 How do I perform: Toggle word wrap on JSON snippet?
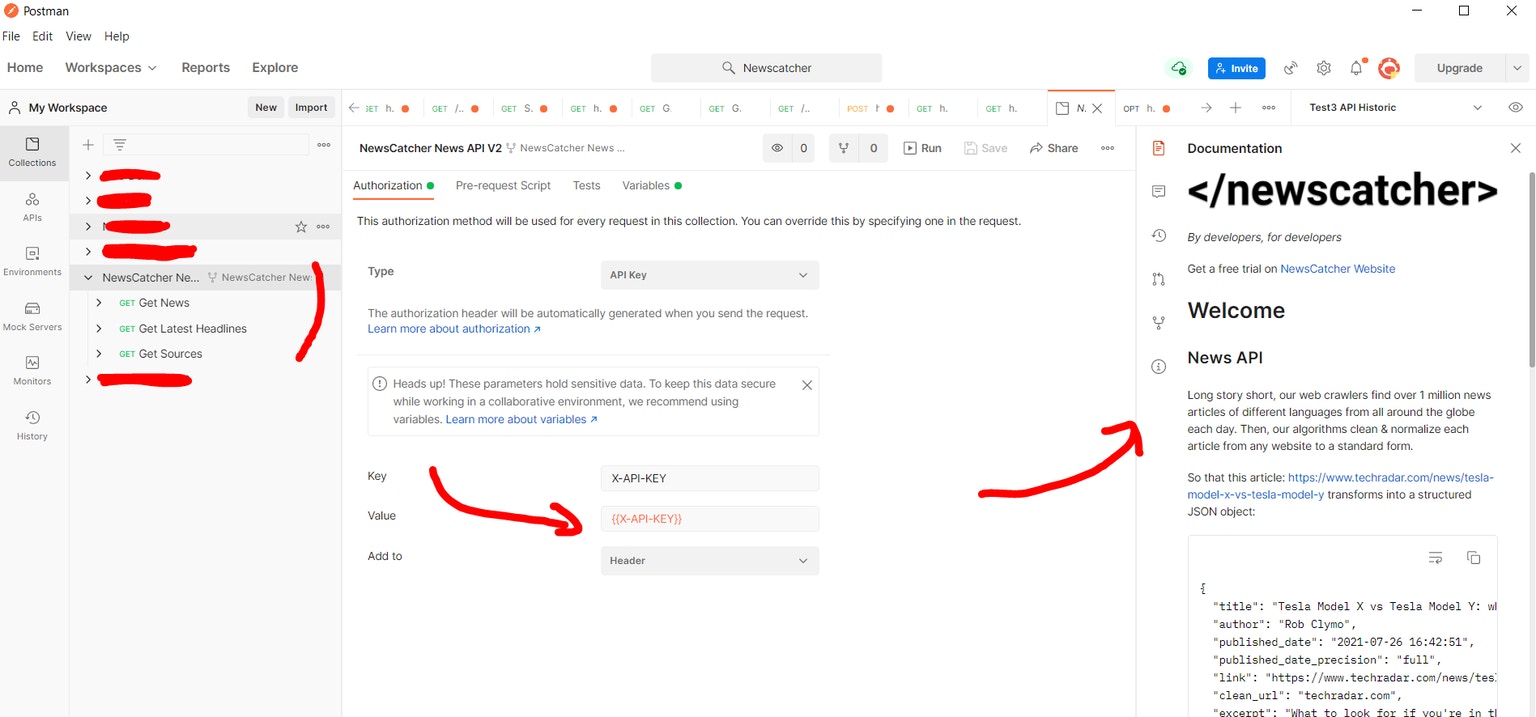(1435, 558)
